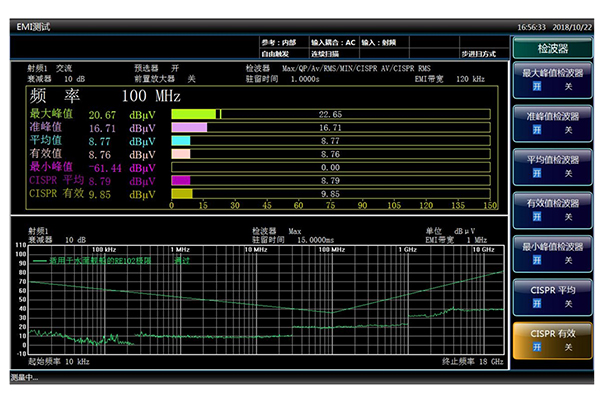This screenshot has height=400, width=600.
Task: Click the magenta CISPR 平均 level bar
Action: pyautogui.click(x=180, y=181)
